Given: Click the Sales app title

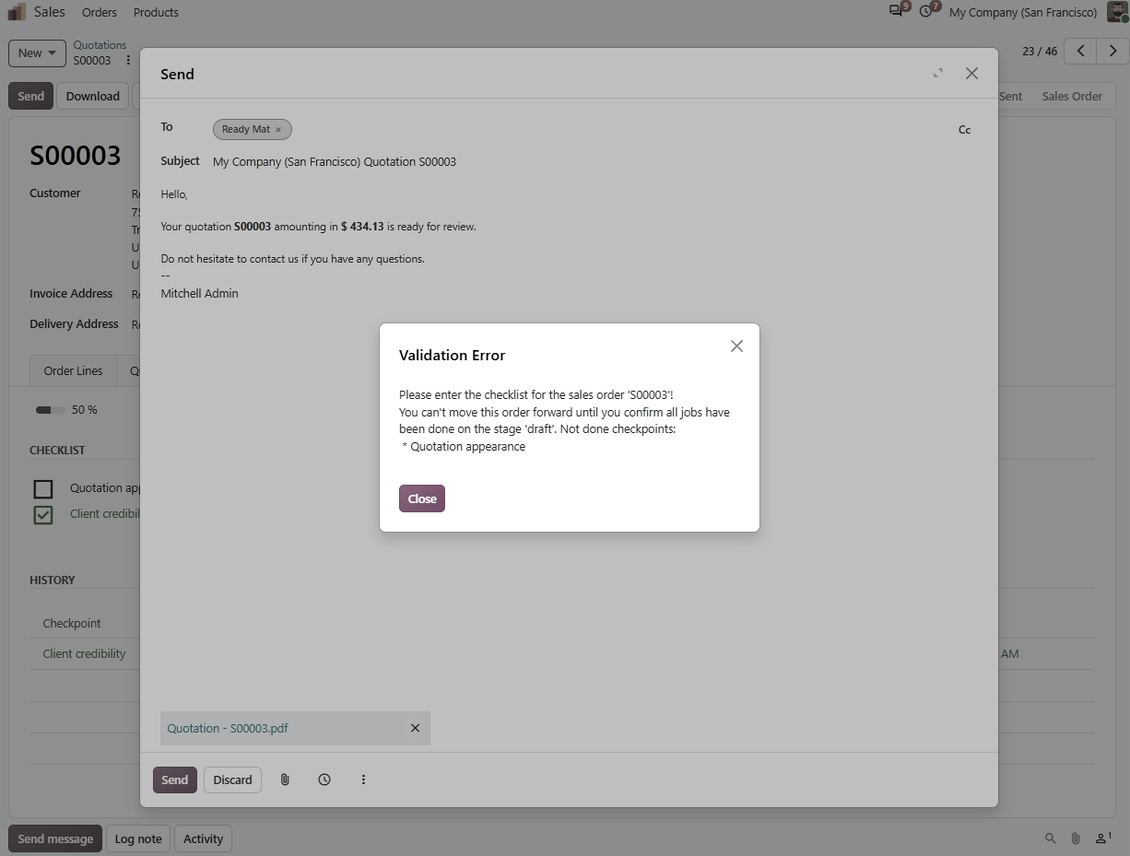Looking at the screenshot, I should (x=49, y=12).
